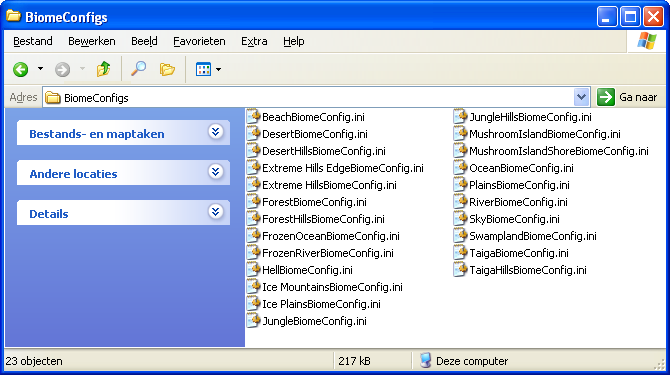670x375 pixels.
Task: Select the PlainsBiomeConfig.ini file icon
Action: coord(460,185)
